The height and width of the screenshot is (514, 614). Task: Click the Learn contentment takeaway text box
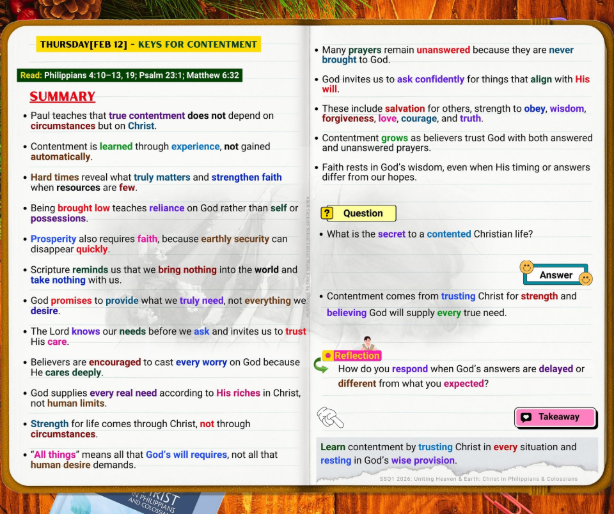tap(457, 453)
